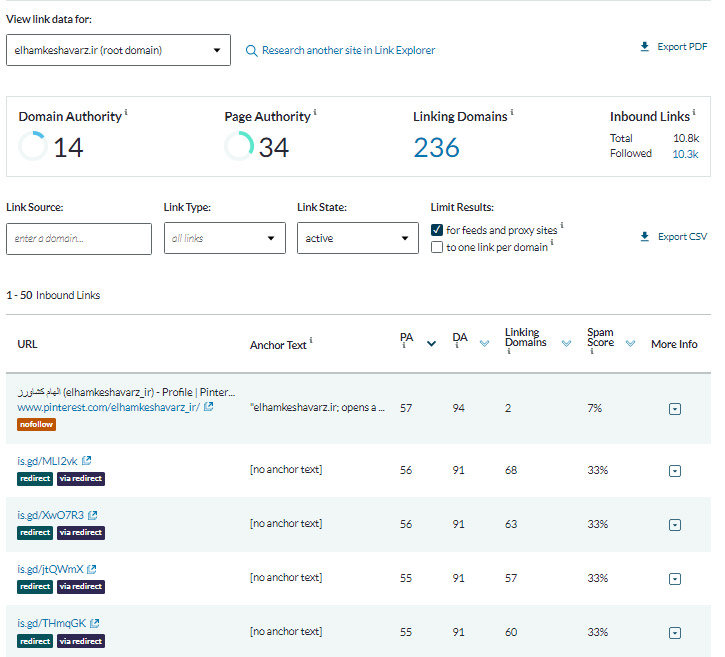
Task: Sort by PA column arrow
Action: (x=431, y=344)
